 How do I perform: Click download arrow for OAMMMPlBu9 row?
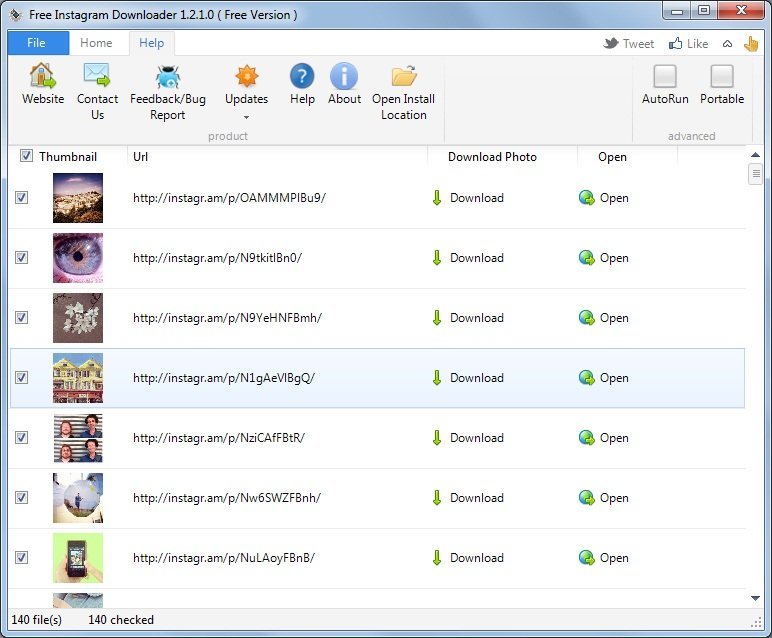(437, 198)
